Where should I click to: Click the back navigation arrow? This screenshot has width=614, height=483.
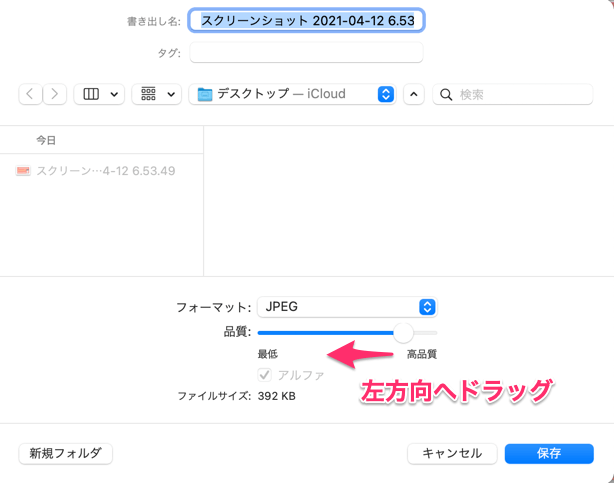(x=31, y=94)
